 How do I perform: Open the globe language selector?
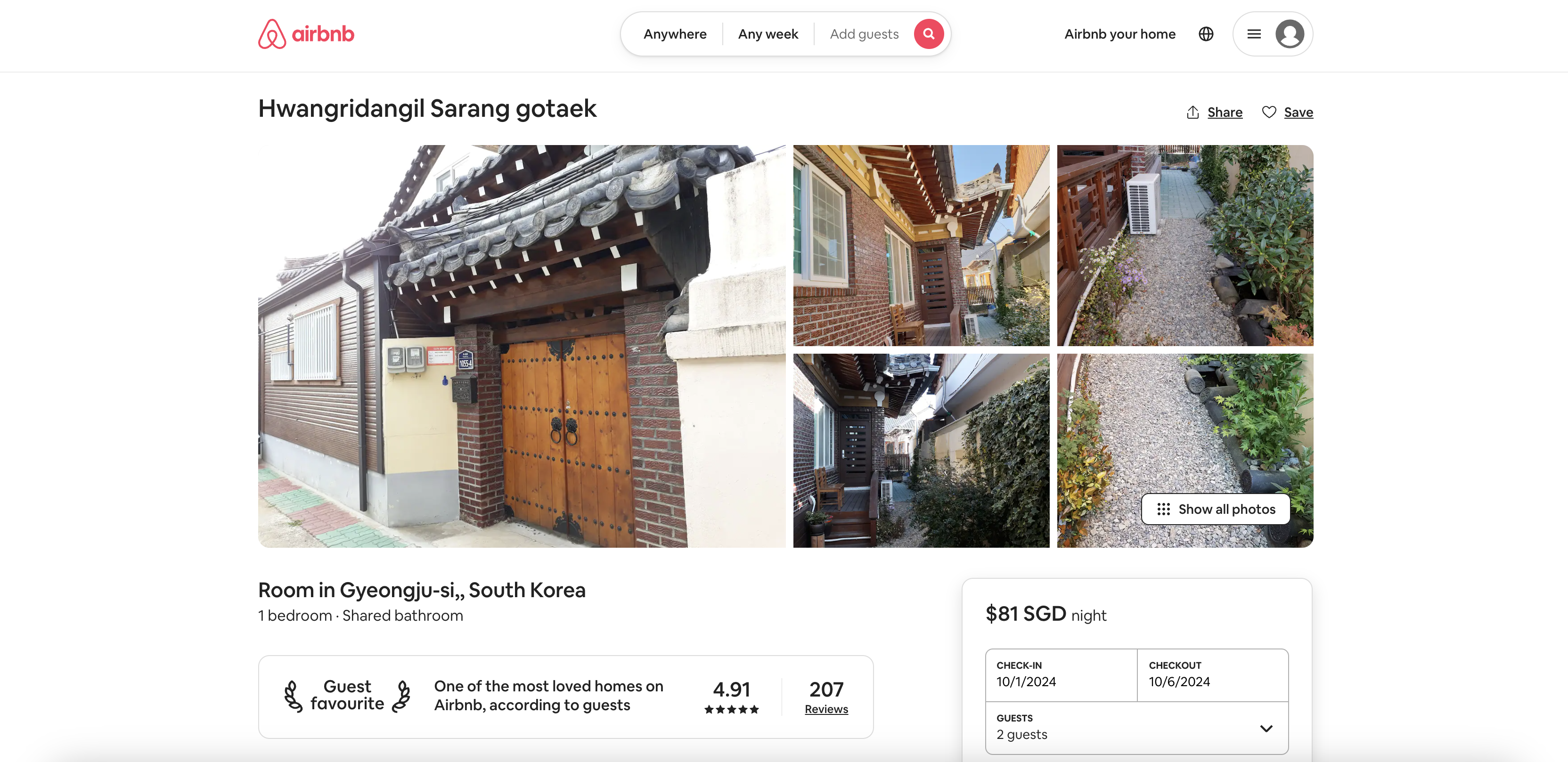pyautogui.click(x=1206, y=34)
